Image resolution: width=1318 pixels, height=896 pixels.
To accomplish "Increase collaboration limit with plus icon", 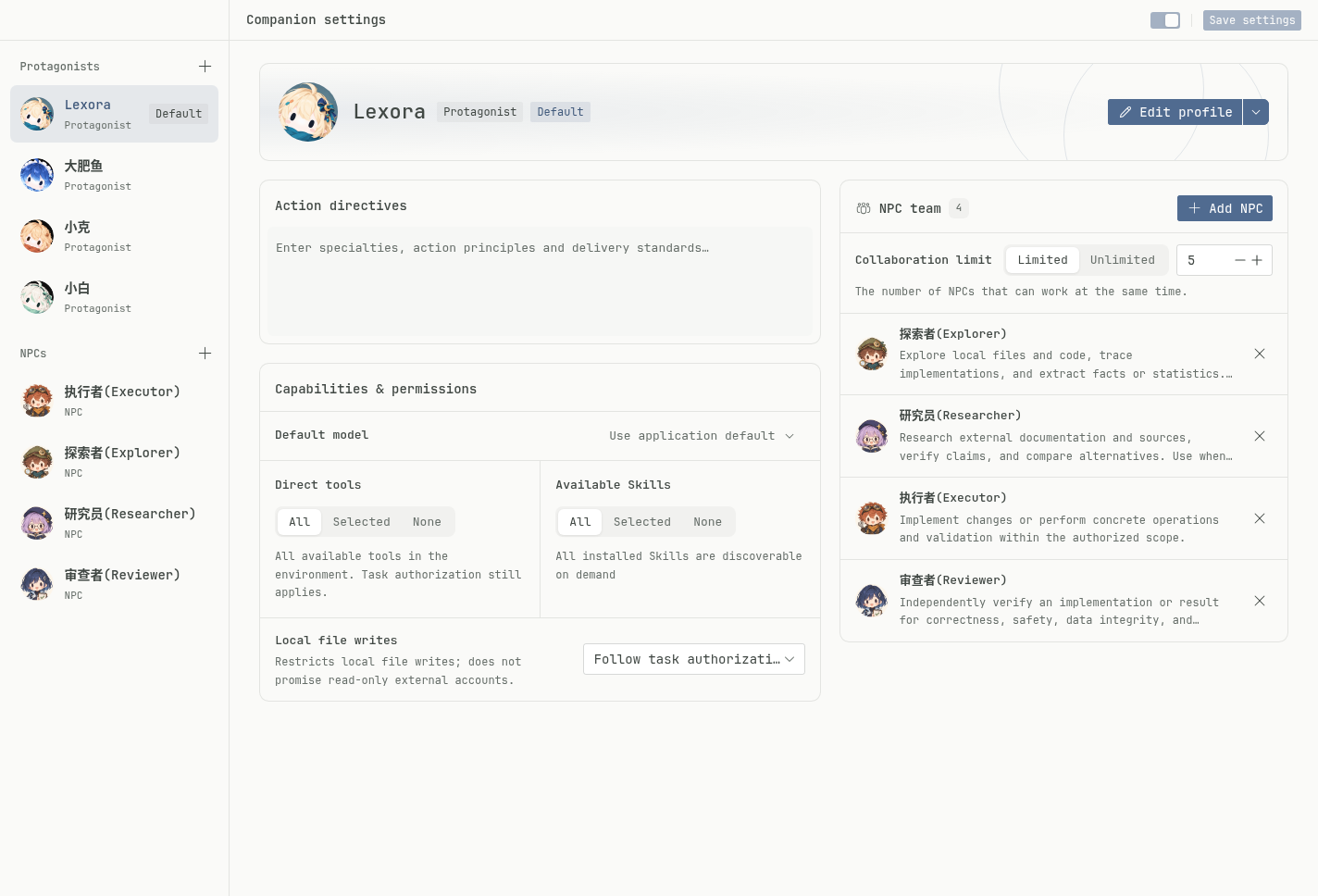I will (1257, 260).
